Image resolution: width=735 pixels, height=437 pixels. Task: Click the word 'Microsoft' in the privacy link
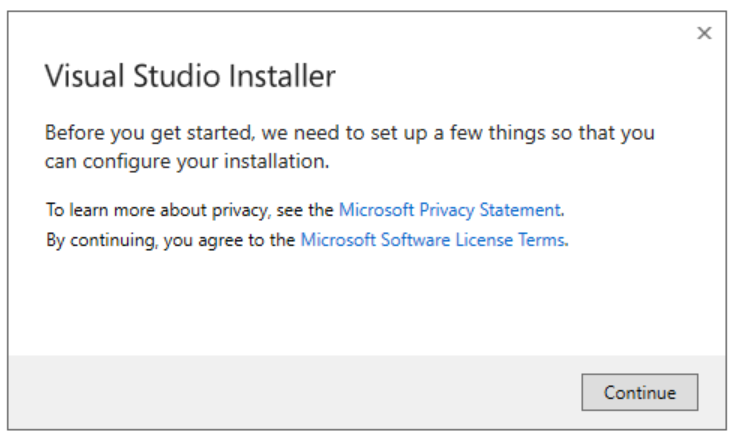[376, 210]
